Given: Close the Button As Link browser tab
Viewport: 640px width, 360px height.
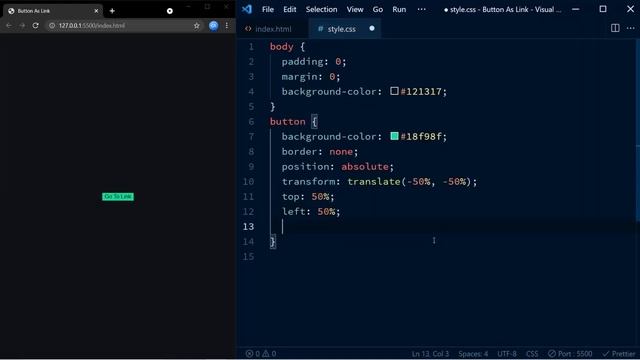Looking at the screenshot, I should coord(96,11).
